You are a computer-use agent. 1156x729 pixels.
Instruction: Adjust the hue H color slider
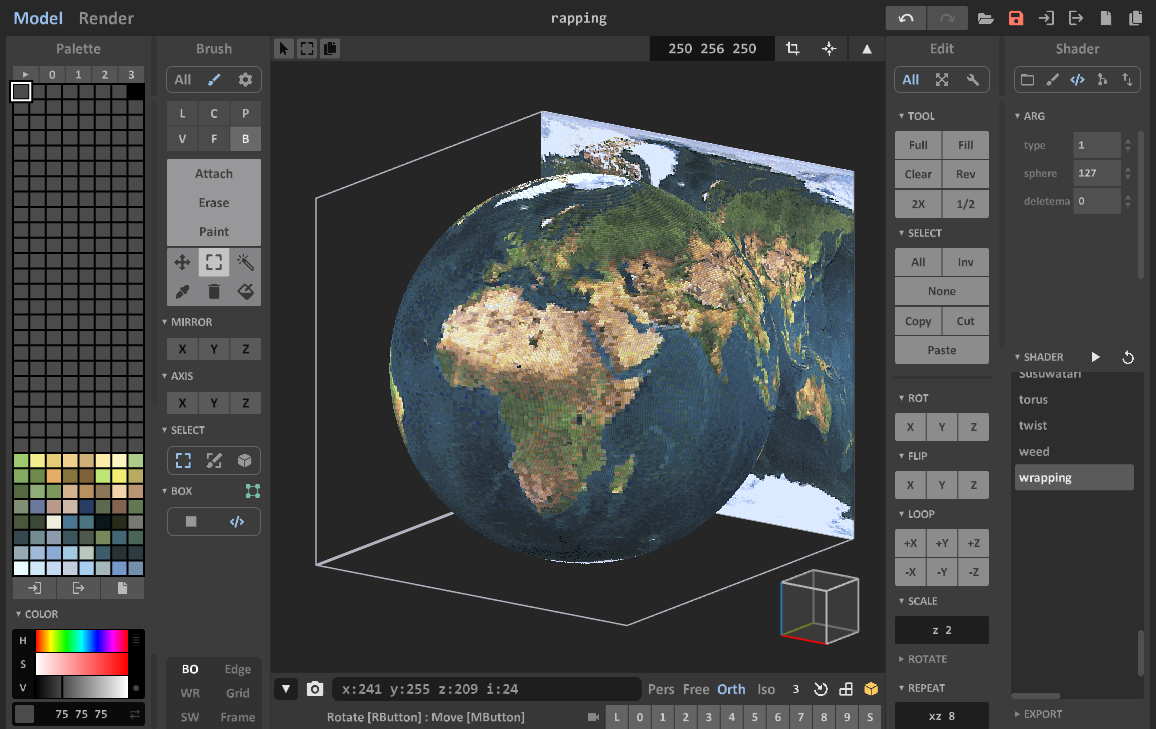pos(82,641)
